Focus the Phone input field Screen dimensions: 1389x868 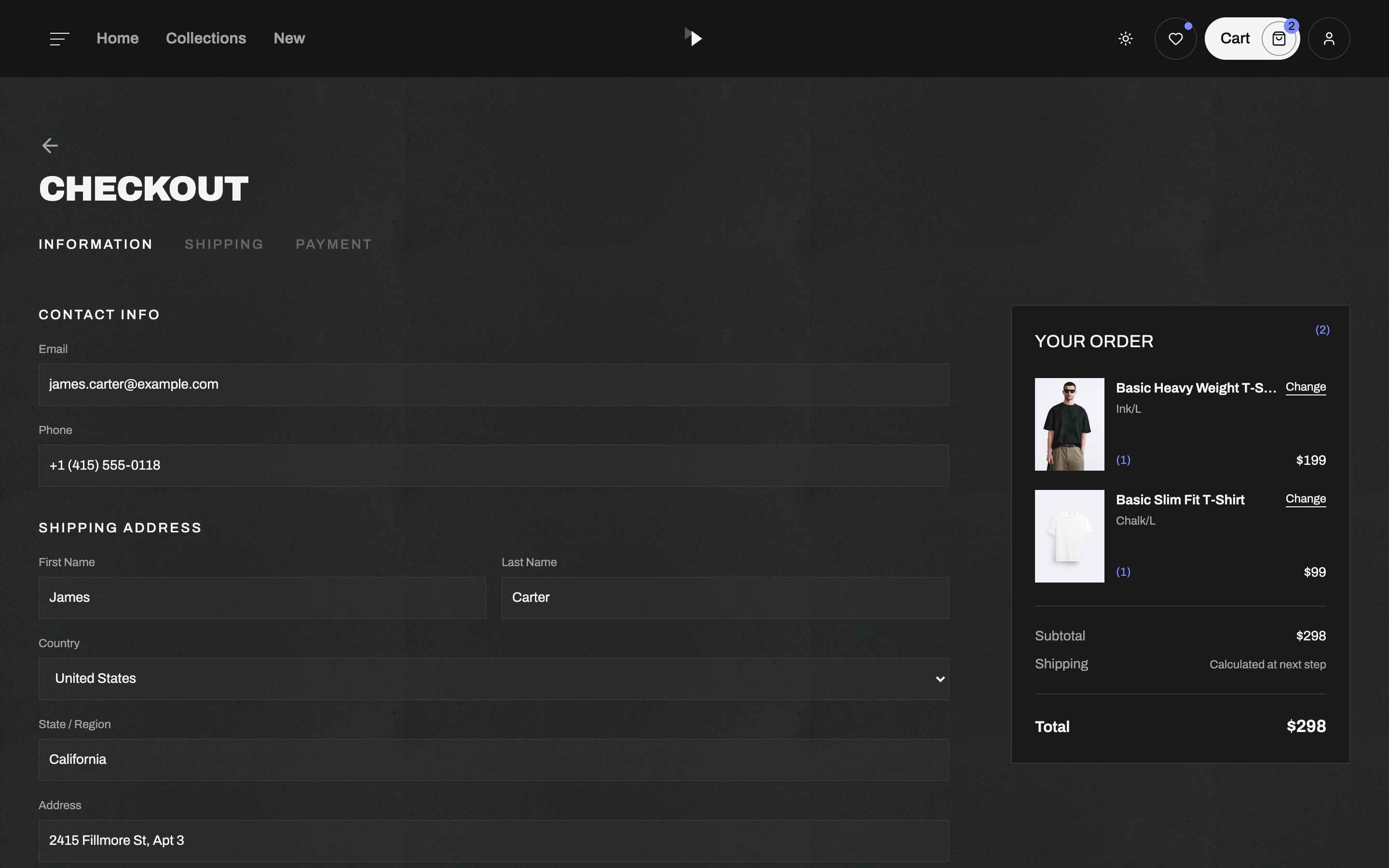(x=493, y=465)
